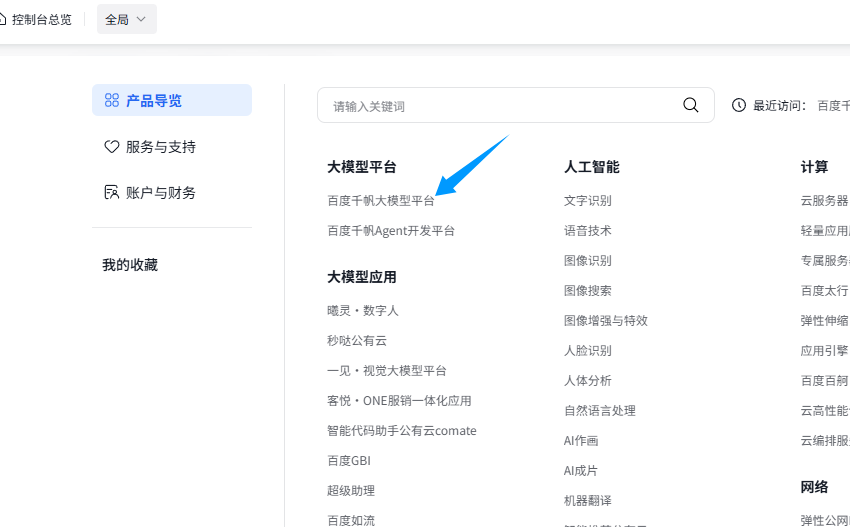Screen dimensions: 850x527
Task: Open 客悦·ONE服销一体化应用 link
Action: pyautogui.click(x=399, y=400)
